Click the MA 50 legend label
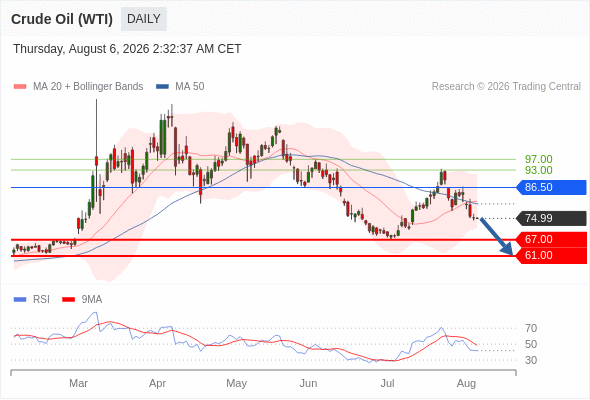The image size is (590, 400). pos(190,87)
